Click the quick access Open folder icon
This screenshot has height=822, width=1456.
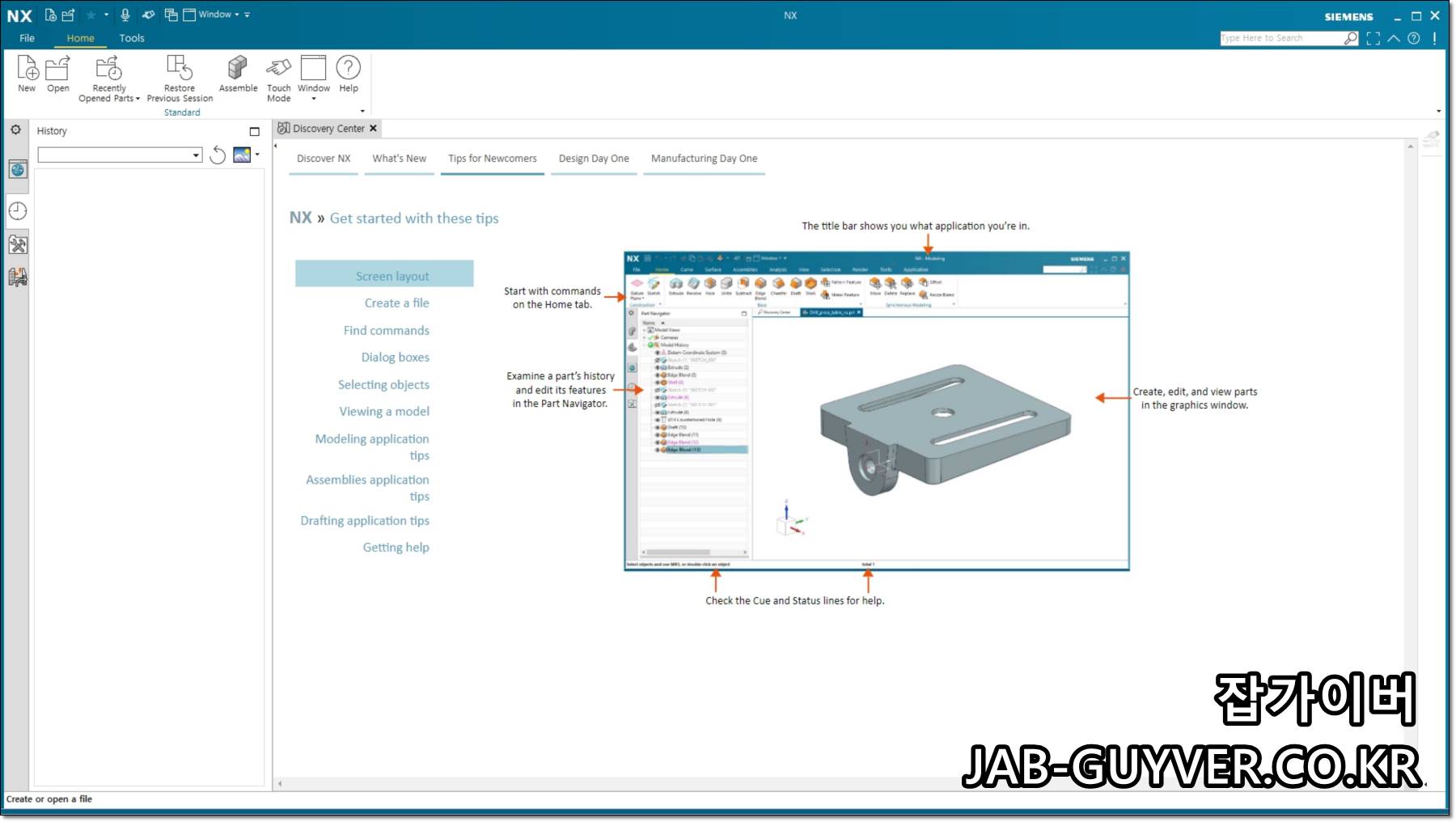[x=68, y=15]
